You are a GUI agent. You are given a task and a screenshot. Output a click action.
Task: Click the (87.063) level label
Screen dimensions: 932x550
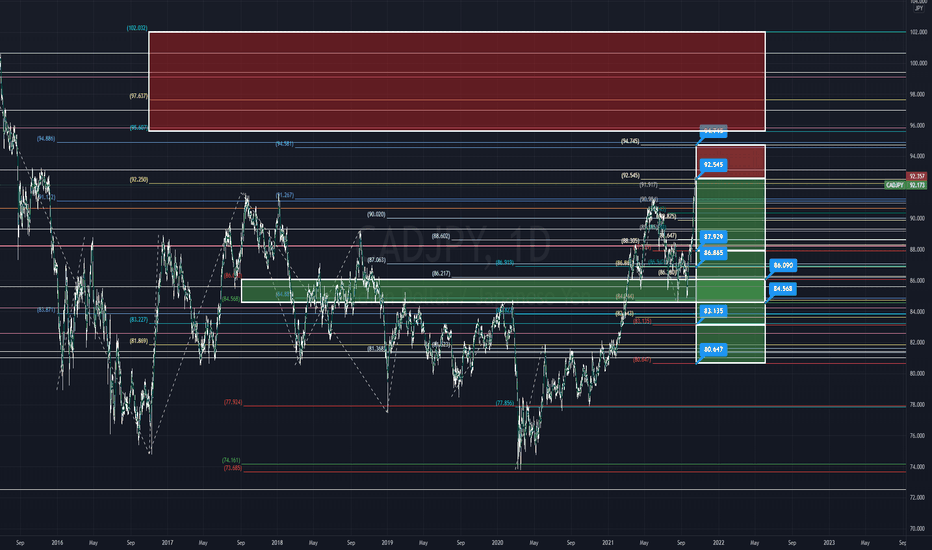pos(376,260)
